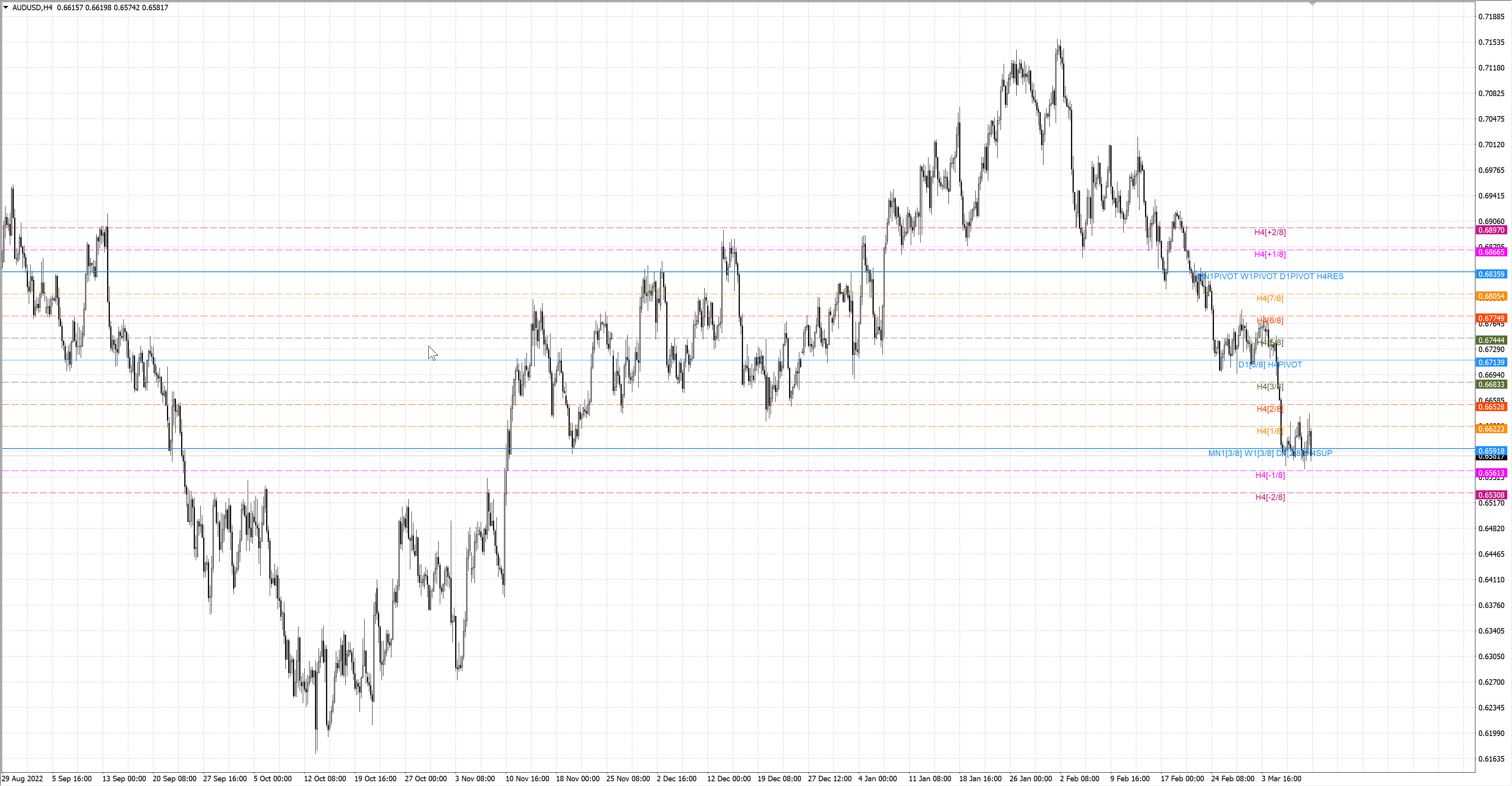The image size is (1512, 786).
Task: Open the AUDUSD,H4 dropdown arrow
Action: pos(6,7)
